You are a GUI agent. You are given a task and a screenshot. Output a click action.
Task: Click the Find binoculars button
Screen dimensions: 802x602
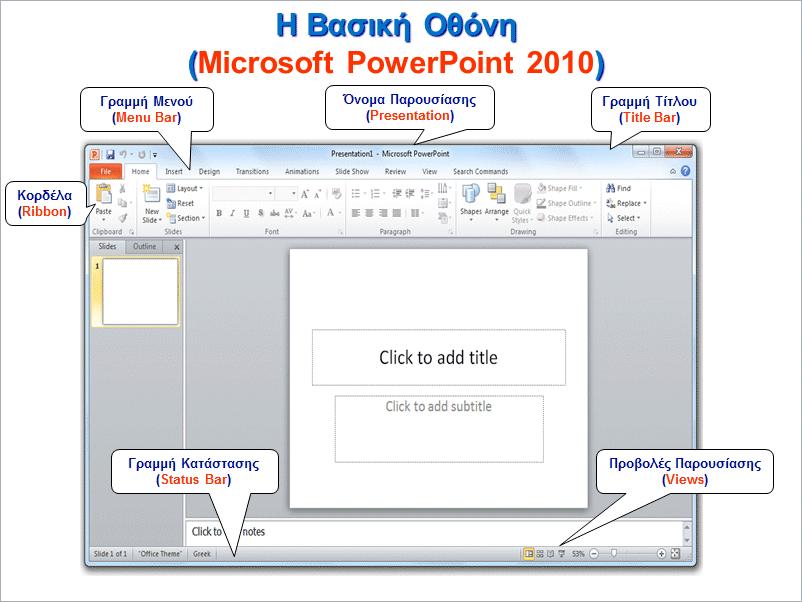(618, 188)
